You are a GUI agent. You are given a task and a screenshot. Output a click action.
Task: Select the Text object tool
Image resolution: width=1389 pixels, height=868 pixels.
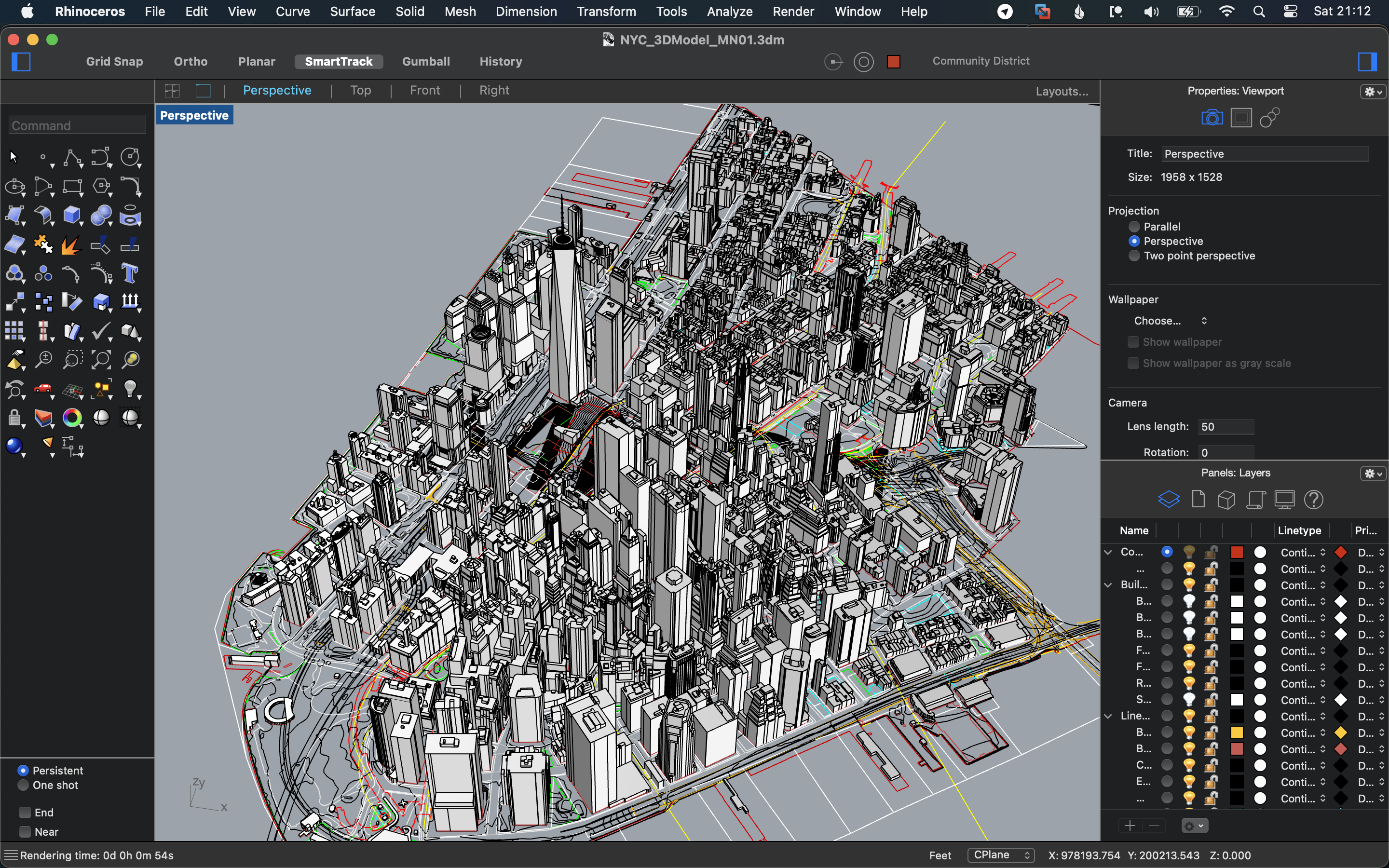(x=130, y=273)
